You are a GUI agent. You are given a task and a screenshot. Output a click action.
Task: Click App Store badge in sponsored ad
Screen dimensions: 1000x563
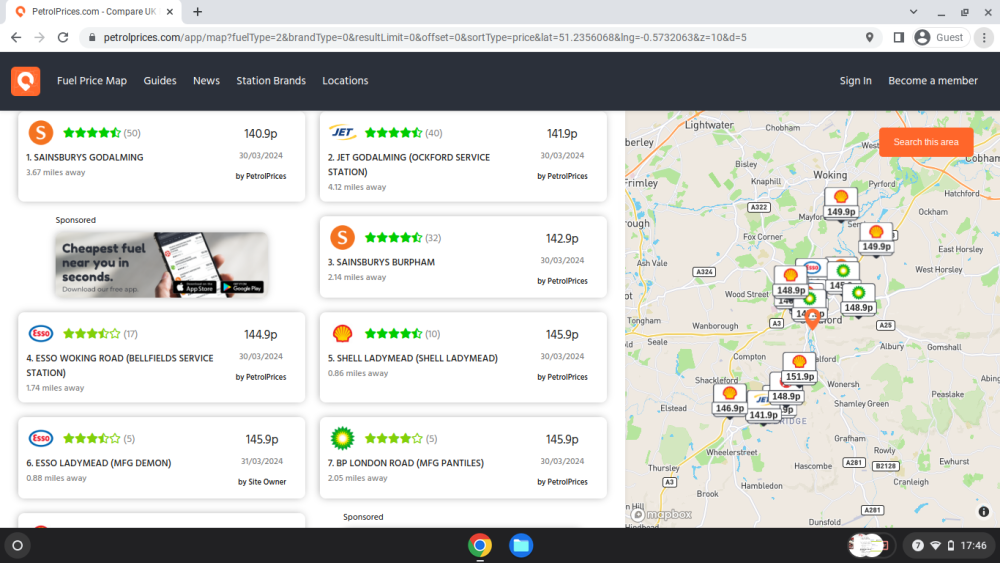click(195, 288)
